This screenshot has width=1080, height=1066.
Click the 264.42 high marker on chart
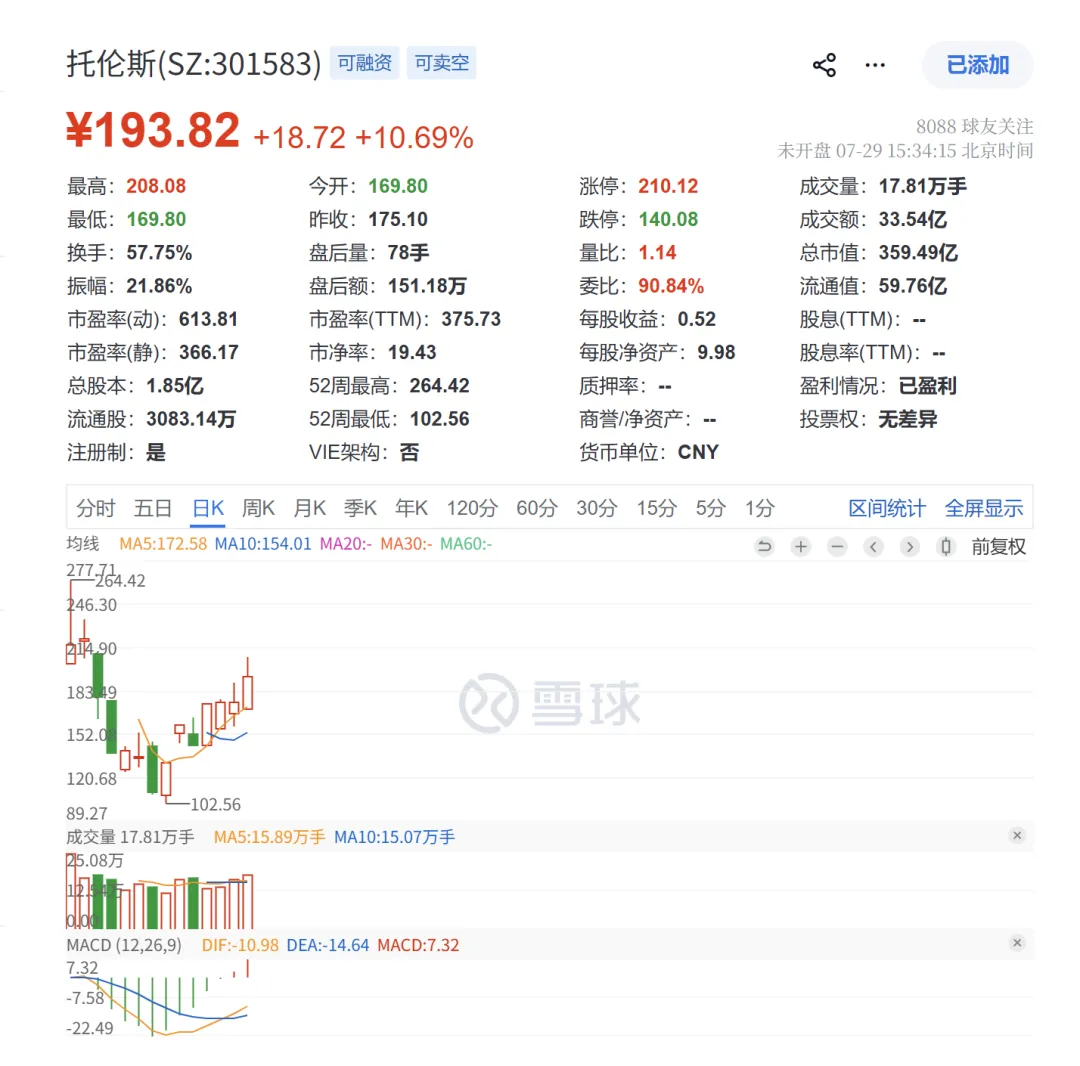point(121,581)
